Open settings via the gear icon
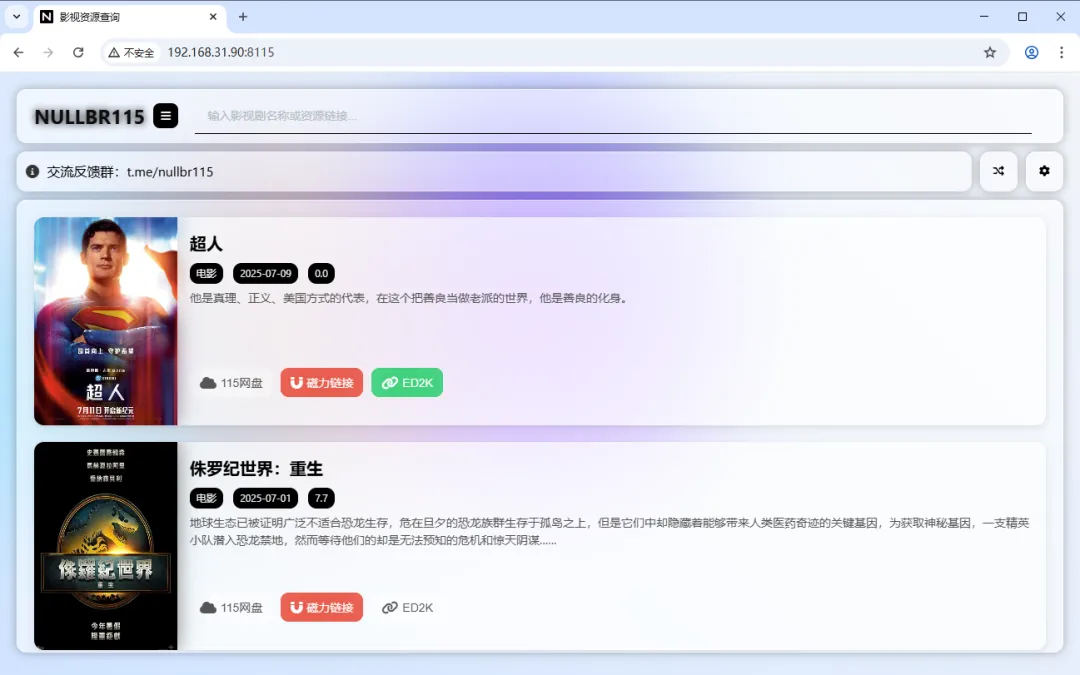 1044,171
